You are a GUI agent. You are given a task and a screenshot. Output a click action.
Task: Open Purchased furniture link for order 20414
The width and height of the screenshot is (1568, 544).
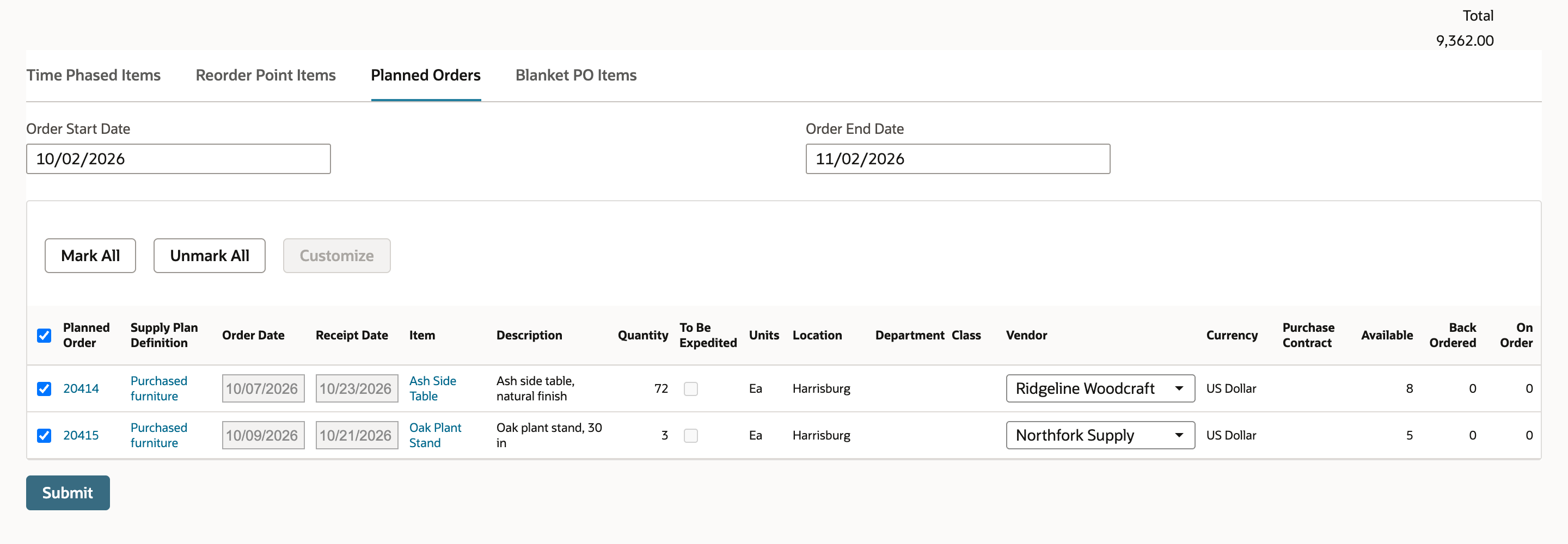[159, 388]
